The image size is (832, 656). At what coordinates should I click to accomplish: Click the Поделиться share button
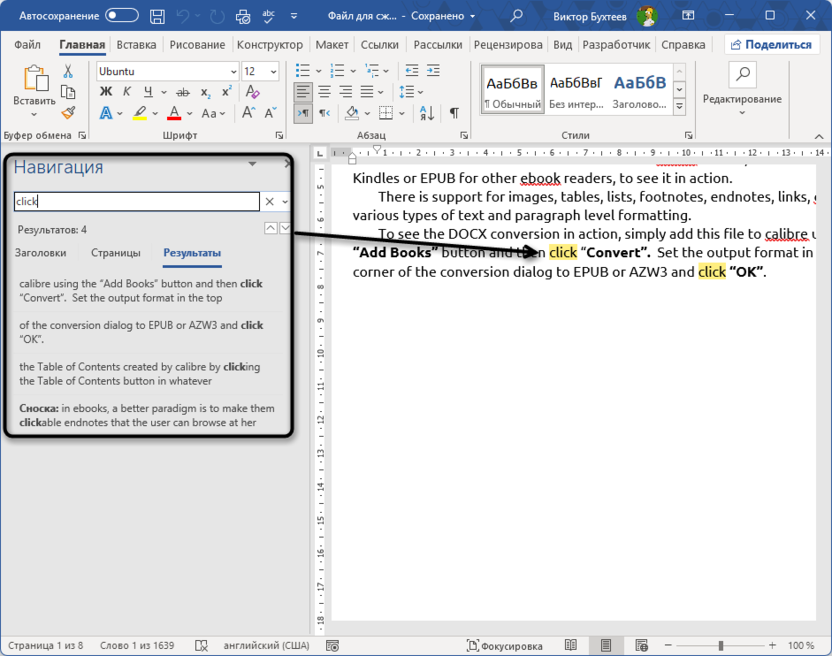(x=770, y=45)
